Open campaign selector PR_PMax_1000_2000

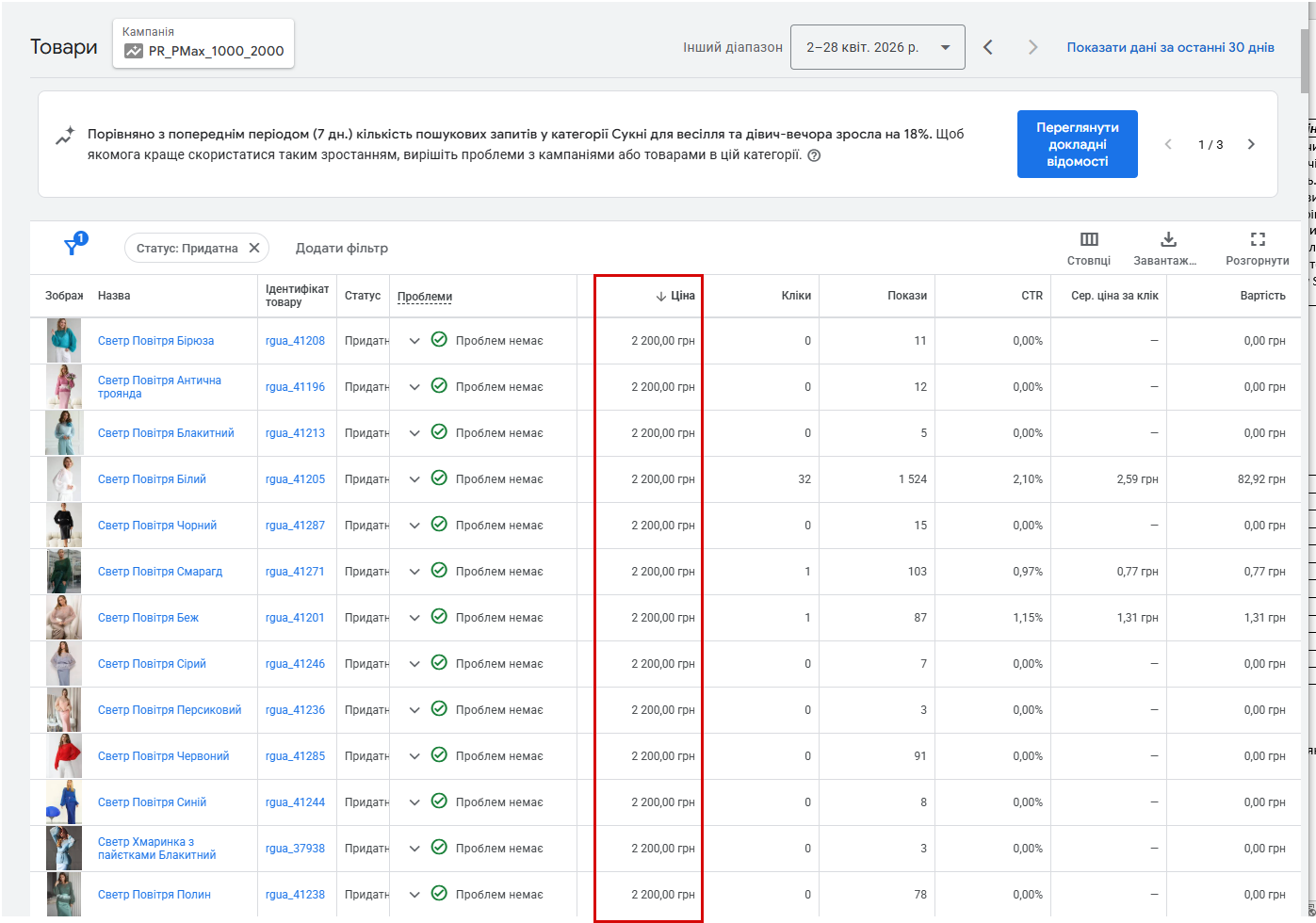[x=203, y=43]
